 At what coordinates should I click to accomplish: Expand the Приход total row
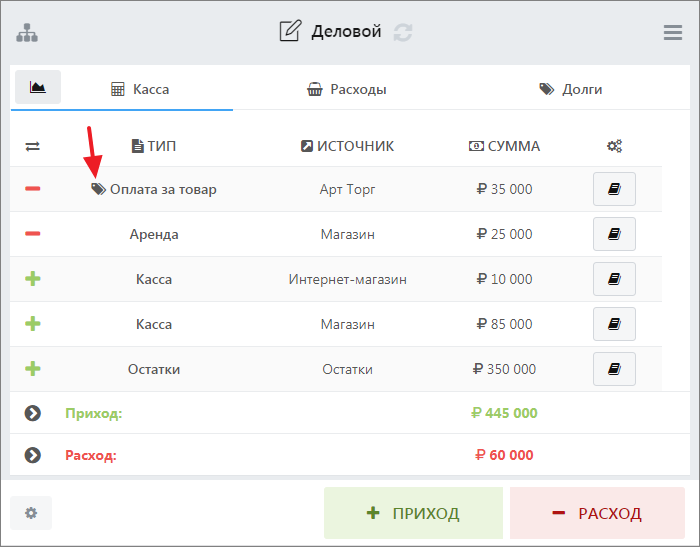(x=33, y=413)
